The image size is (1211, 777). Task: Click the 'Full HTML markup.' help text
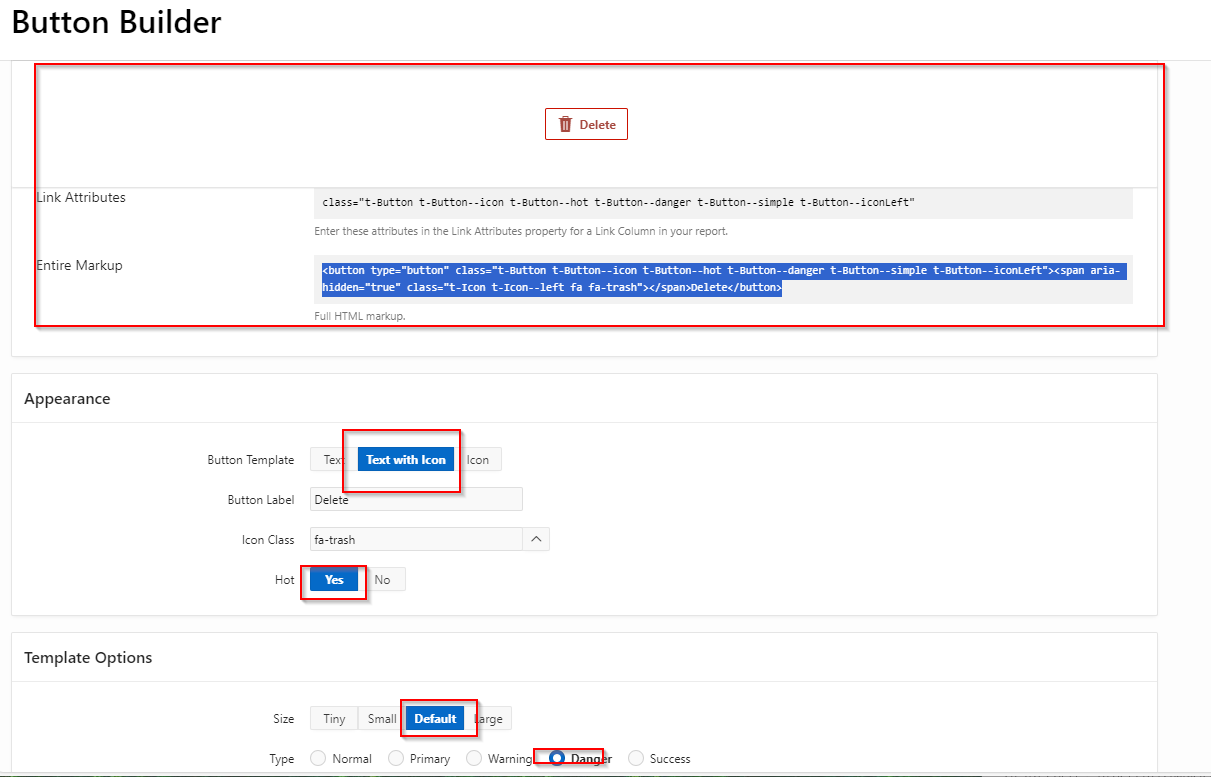coord(360,316)
